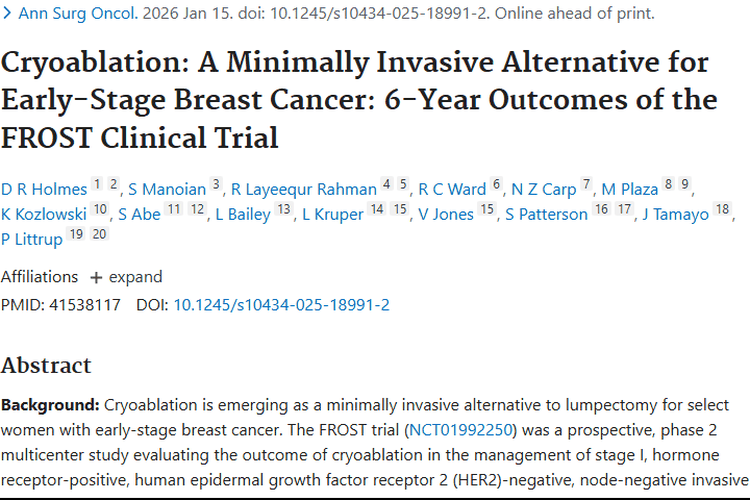750x500 pixels.
Task: Select author S Abe
Action: click(x=139, y=214)
